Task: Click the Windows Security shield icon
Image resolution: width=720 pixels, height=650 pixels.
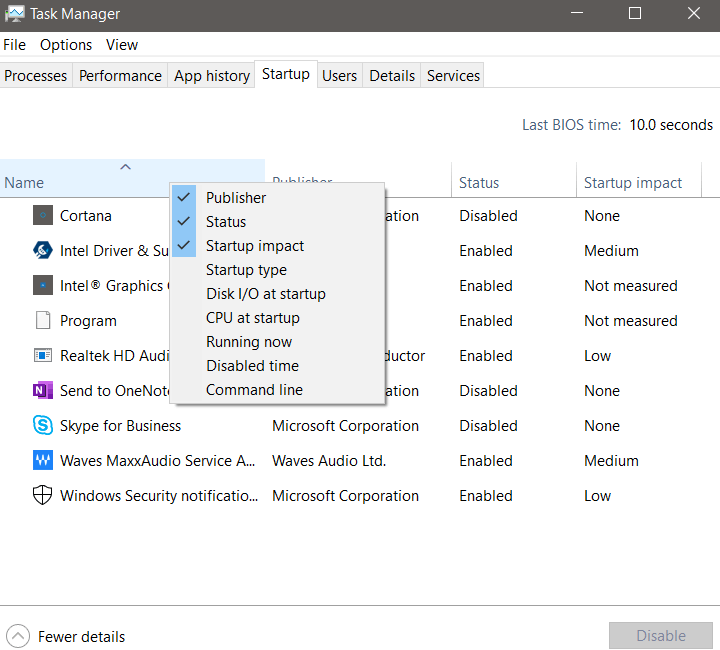Action: pos(43,495)
